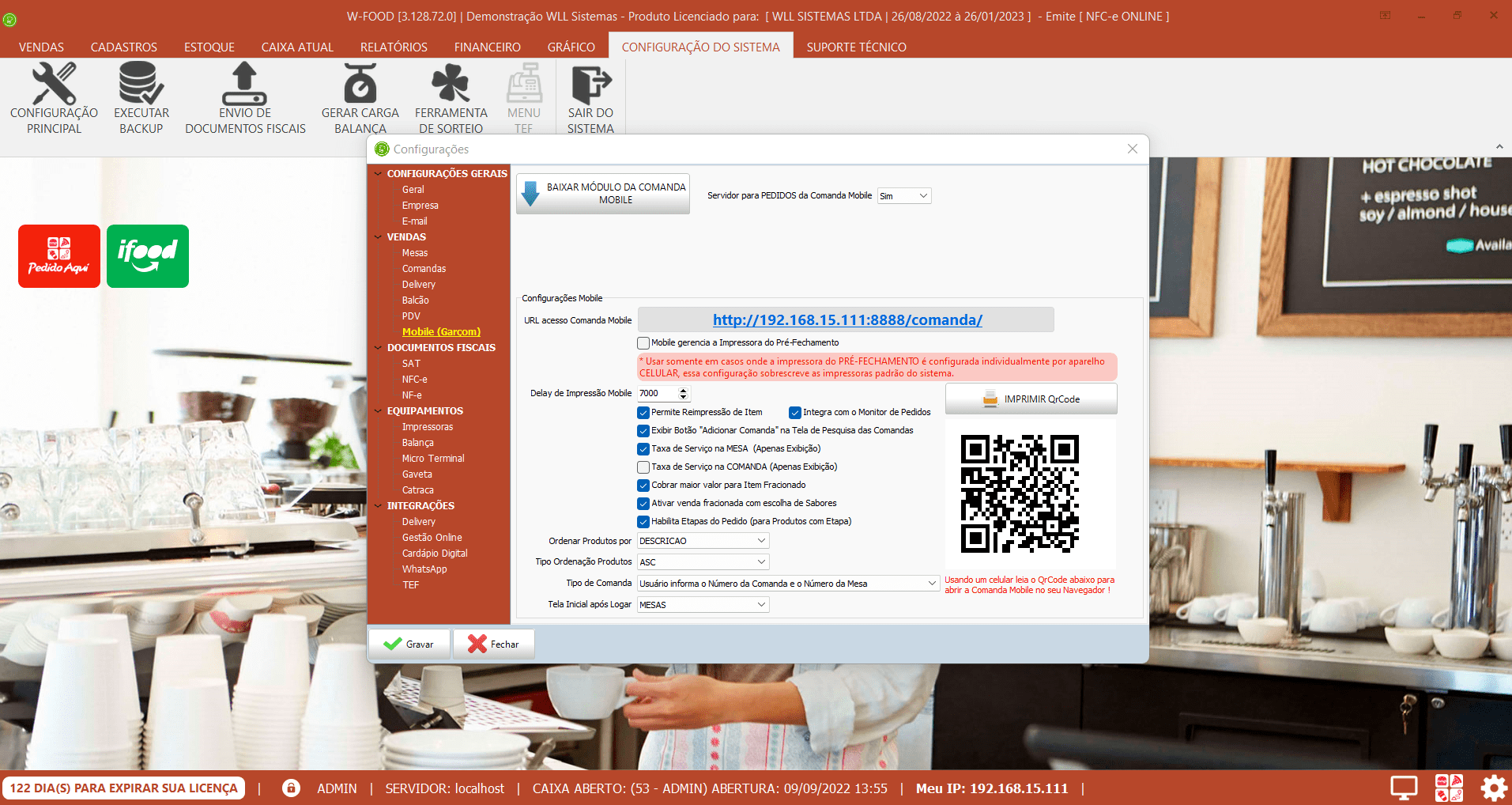Toggle Exibir Botão Adicionar Comanda checkbox
1512x805 pixels.
point(643,431)
